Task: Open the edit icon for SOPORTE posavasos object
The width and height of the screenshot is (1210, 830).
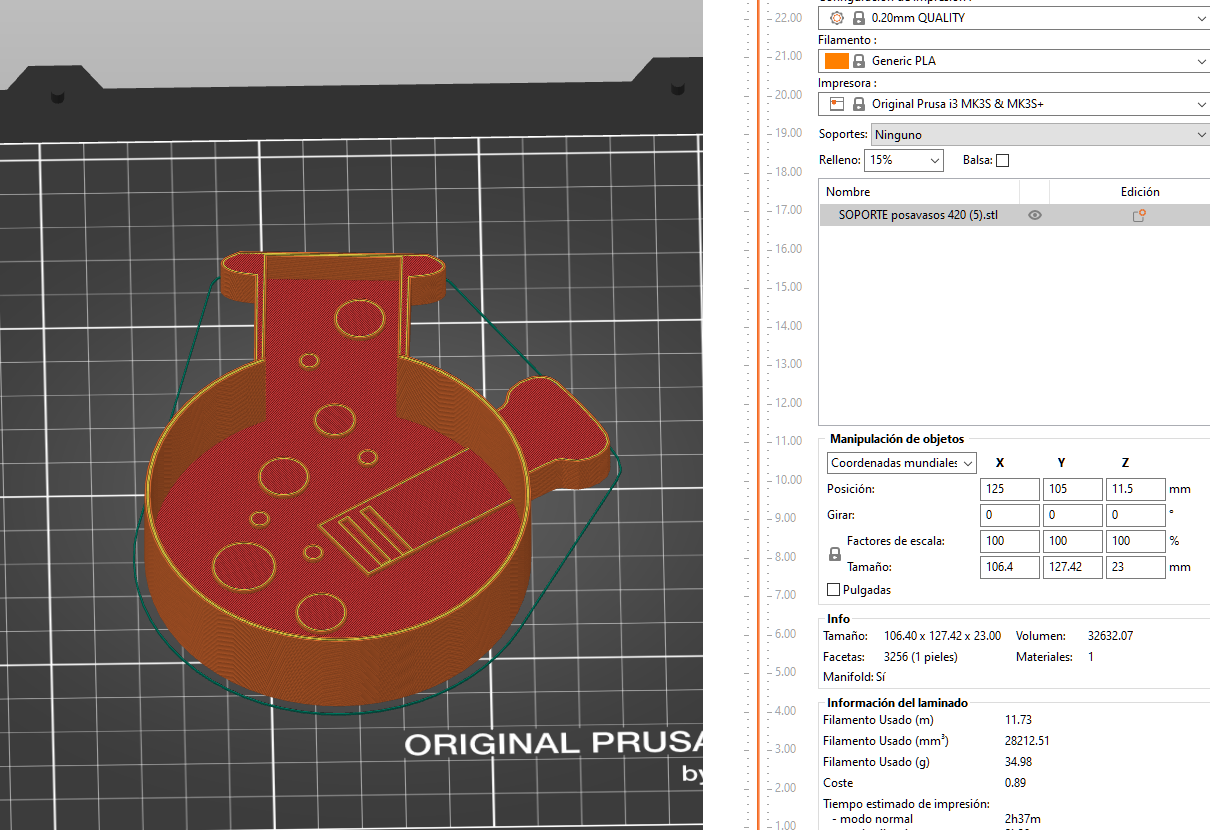Action: point(1138,215)
